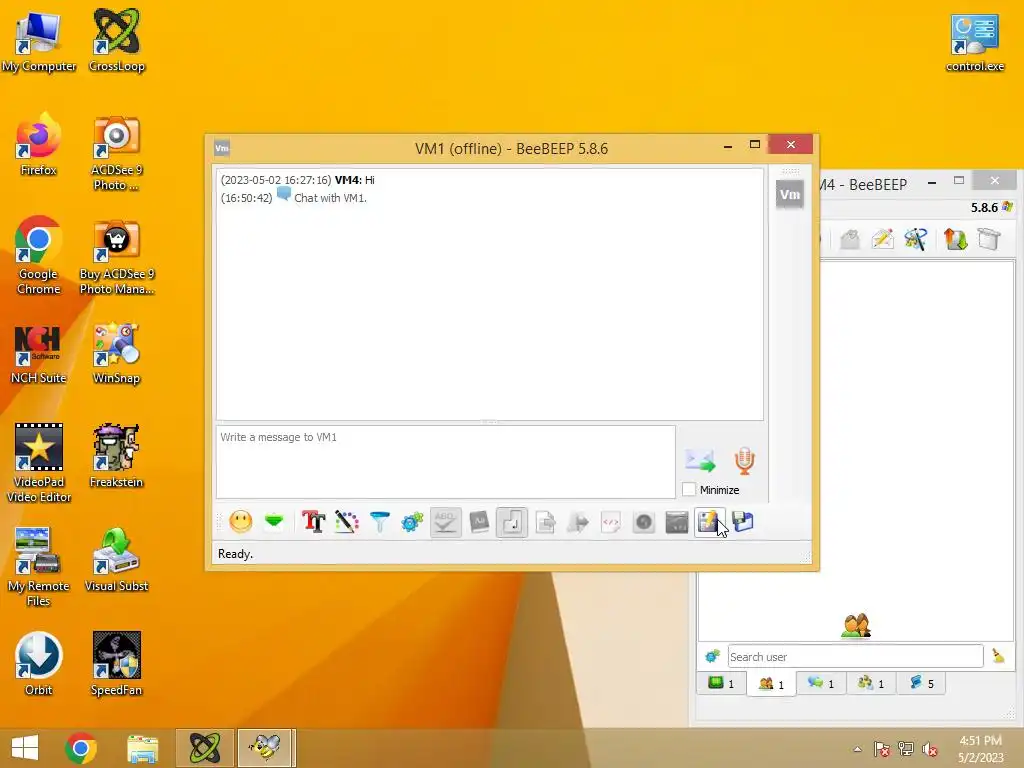Focus the Search user field
Image resolution: width=1024 pixels, height=768 pixels.
pyautogui.click(x=856, y=656)
